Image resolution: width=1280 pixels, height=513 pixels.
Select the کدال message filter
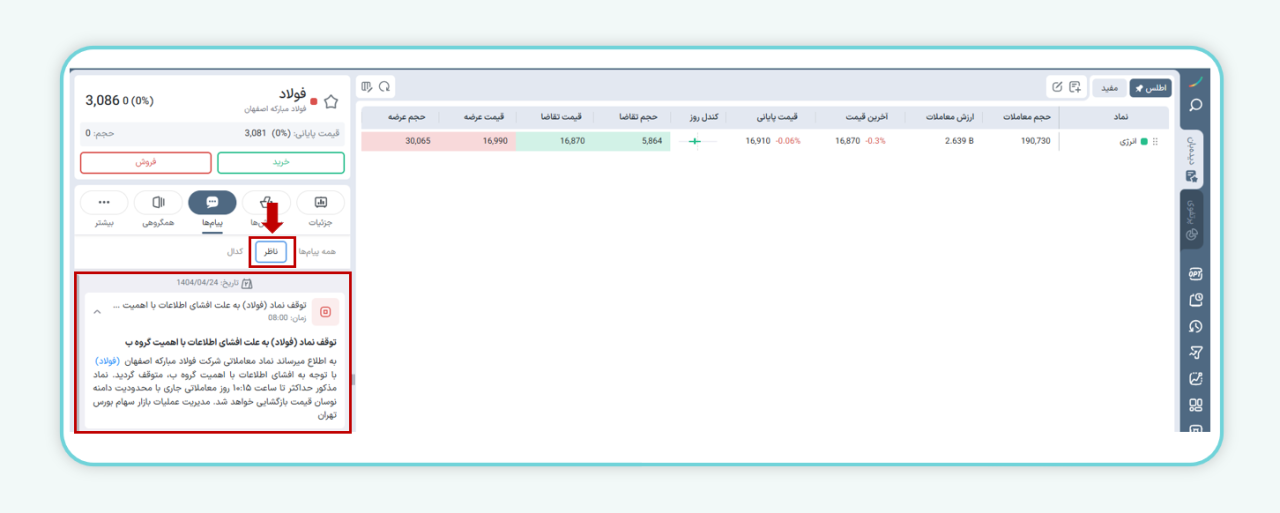coord(235,253)
